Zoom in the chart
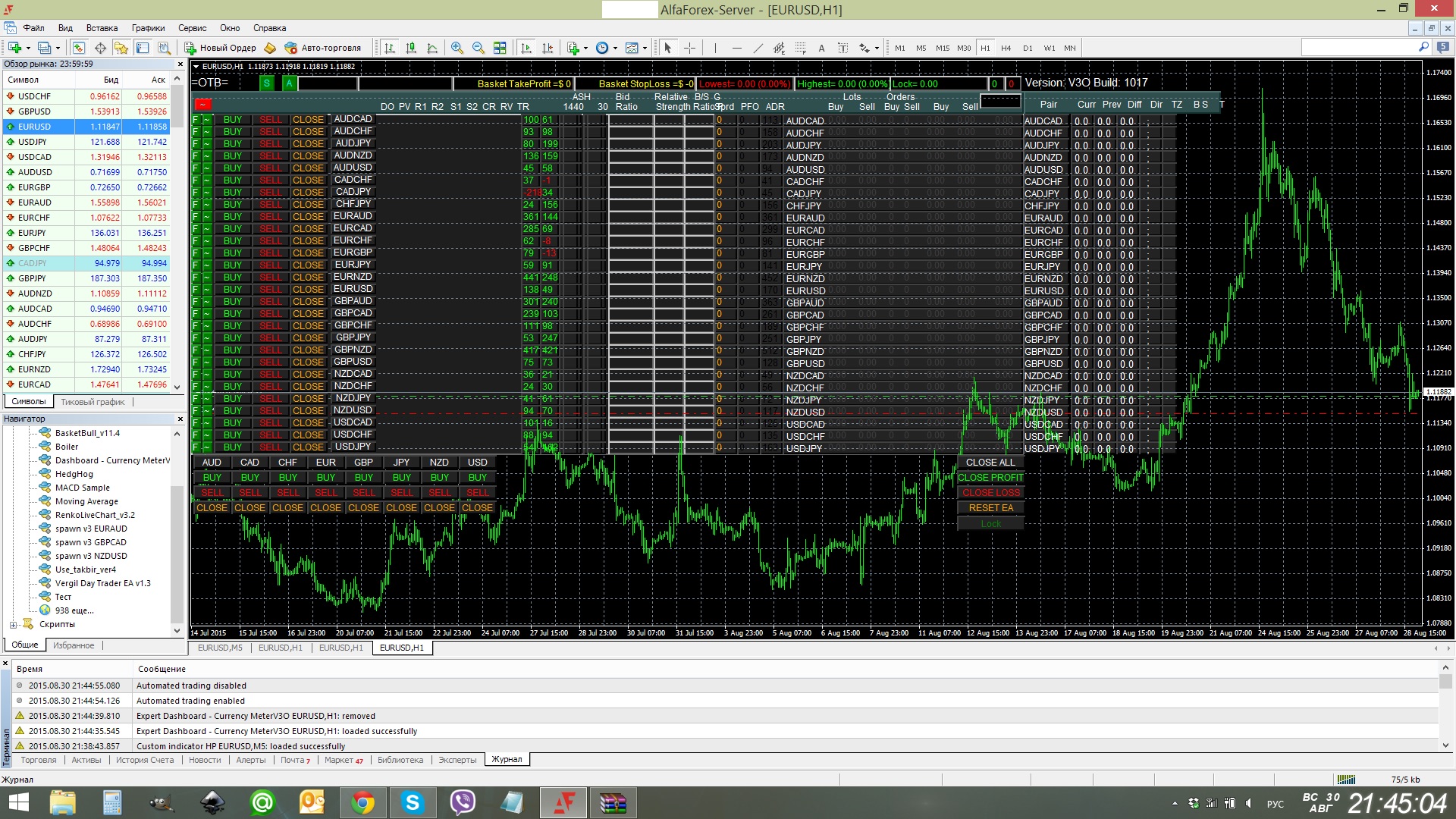Image resolution: width=1456 pixels, height=819 pixels. coord(457,48)
